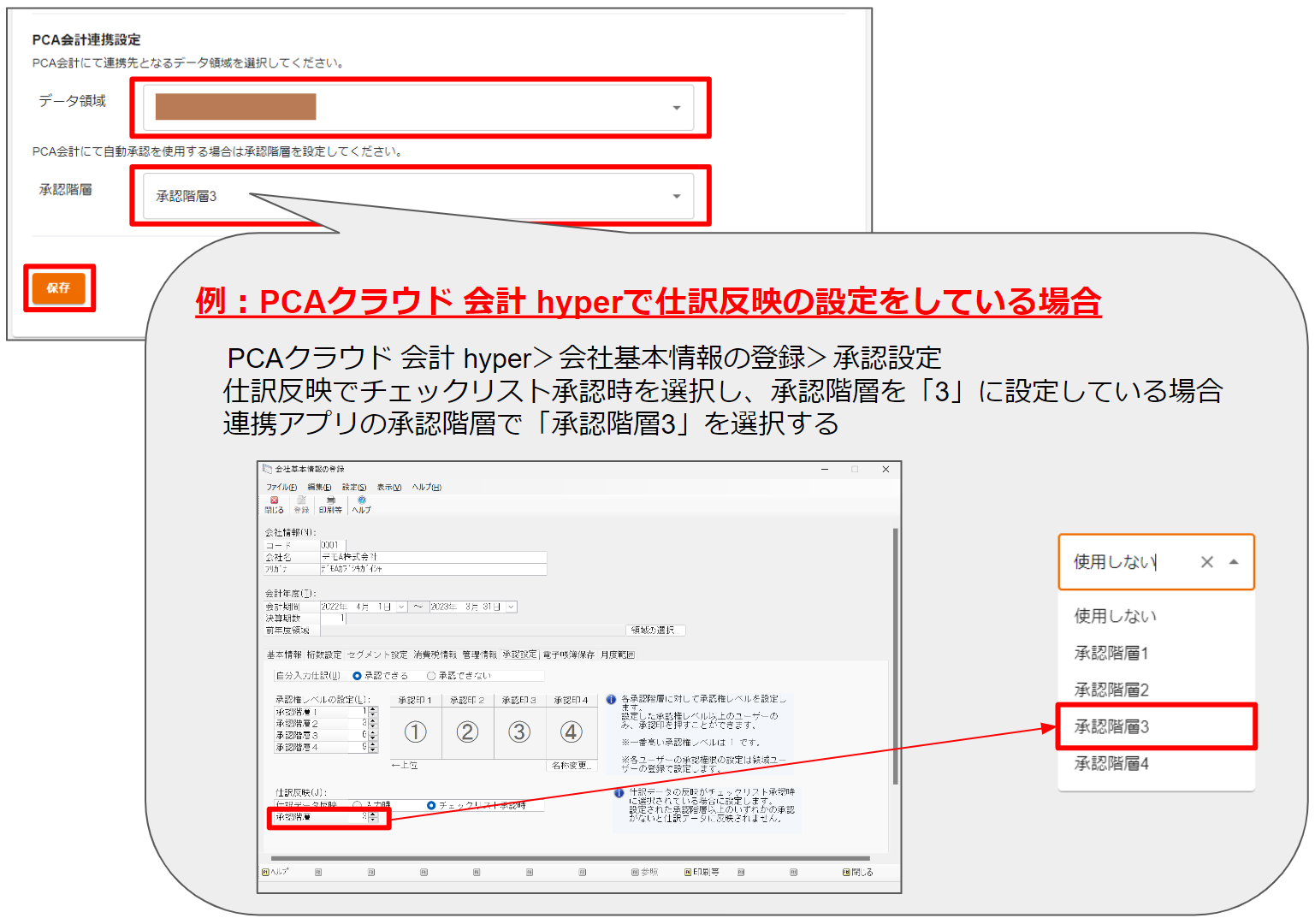Click the info icon beside 仕訳データ description

click(x=619, y=793)
